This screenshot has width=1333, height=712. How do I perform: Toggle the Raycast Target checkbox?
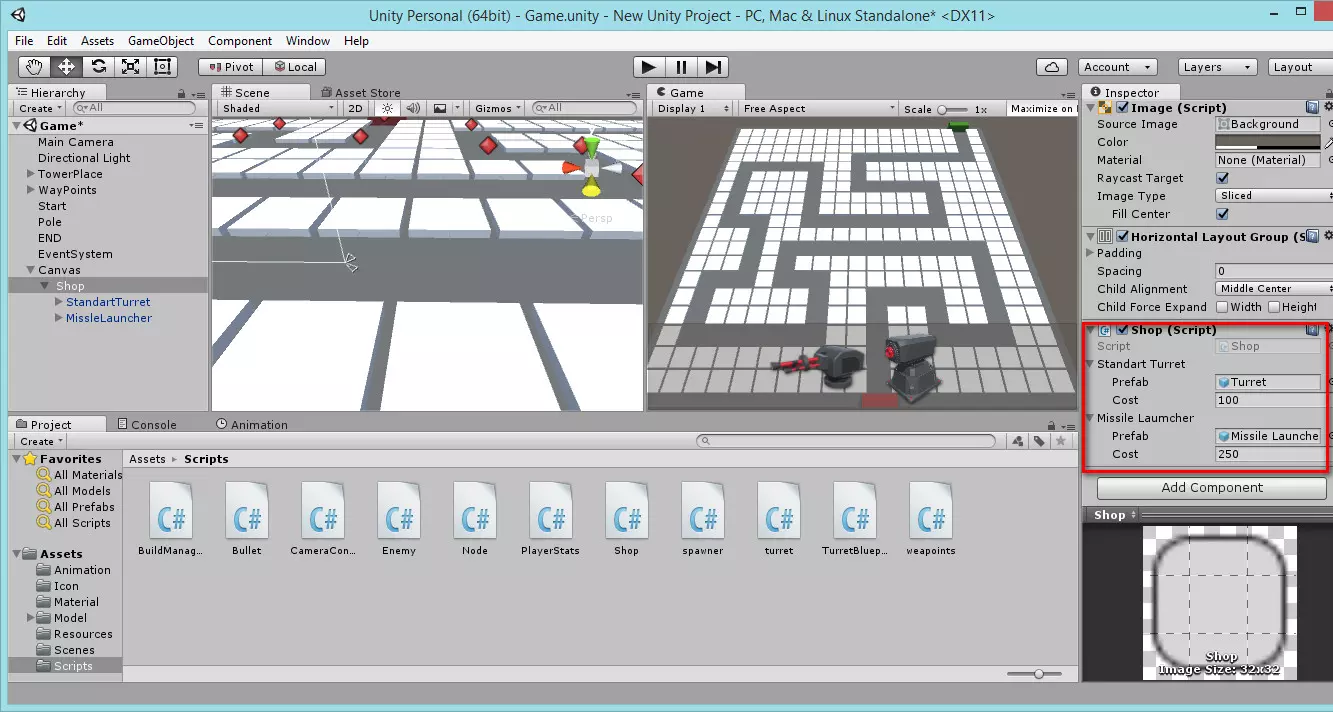point(1222,178)
